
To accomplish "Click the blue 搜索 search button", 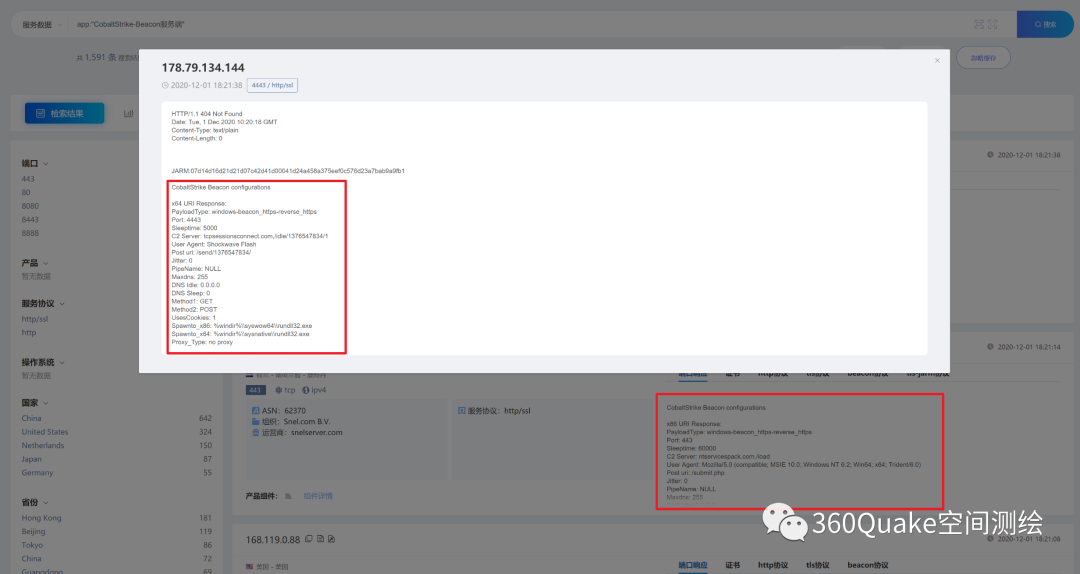I will point(1044,24).
